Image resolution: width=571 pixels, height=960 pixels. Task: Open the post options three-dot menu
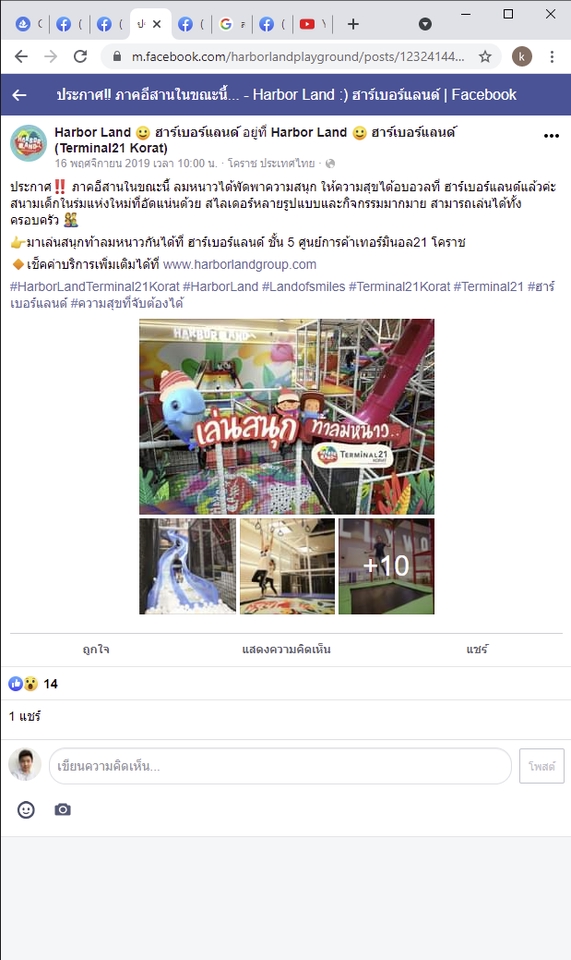[x=551, y=136]
